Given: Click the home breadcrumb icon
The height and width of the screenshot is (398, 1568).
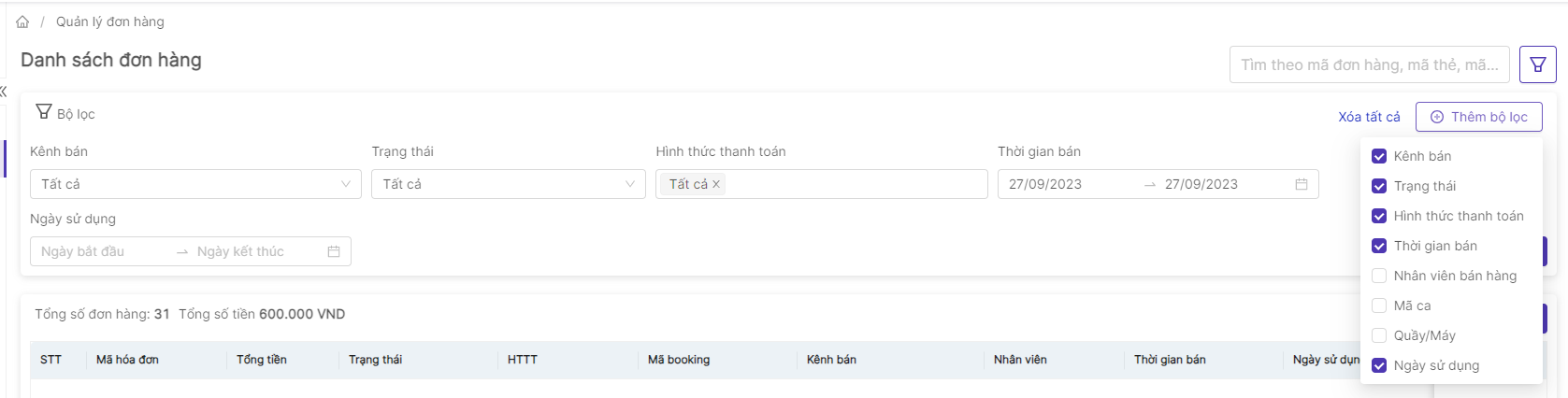Looking at the screenshot, I should pos(22,21).
